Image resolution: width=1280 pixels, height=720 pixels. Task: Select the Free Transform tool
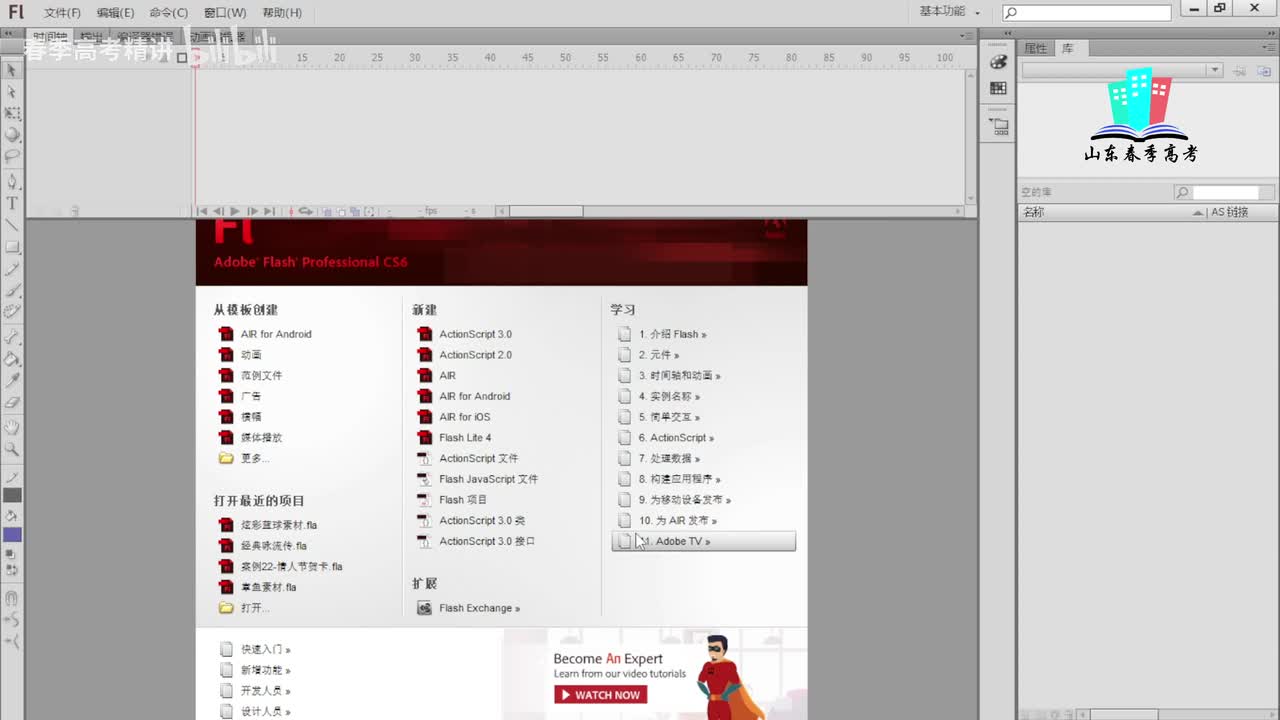(12, 114)
